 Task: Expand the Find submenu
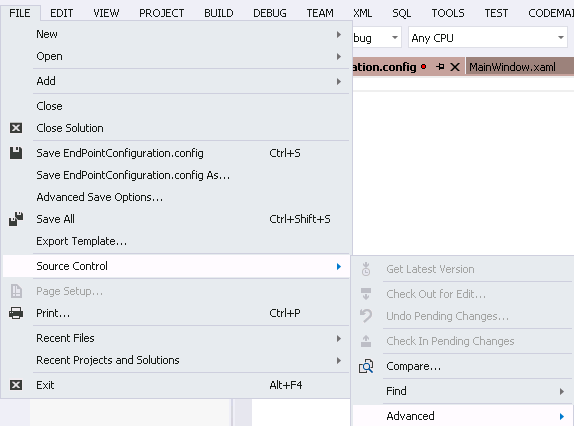click(x=462, y=391)
